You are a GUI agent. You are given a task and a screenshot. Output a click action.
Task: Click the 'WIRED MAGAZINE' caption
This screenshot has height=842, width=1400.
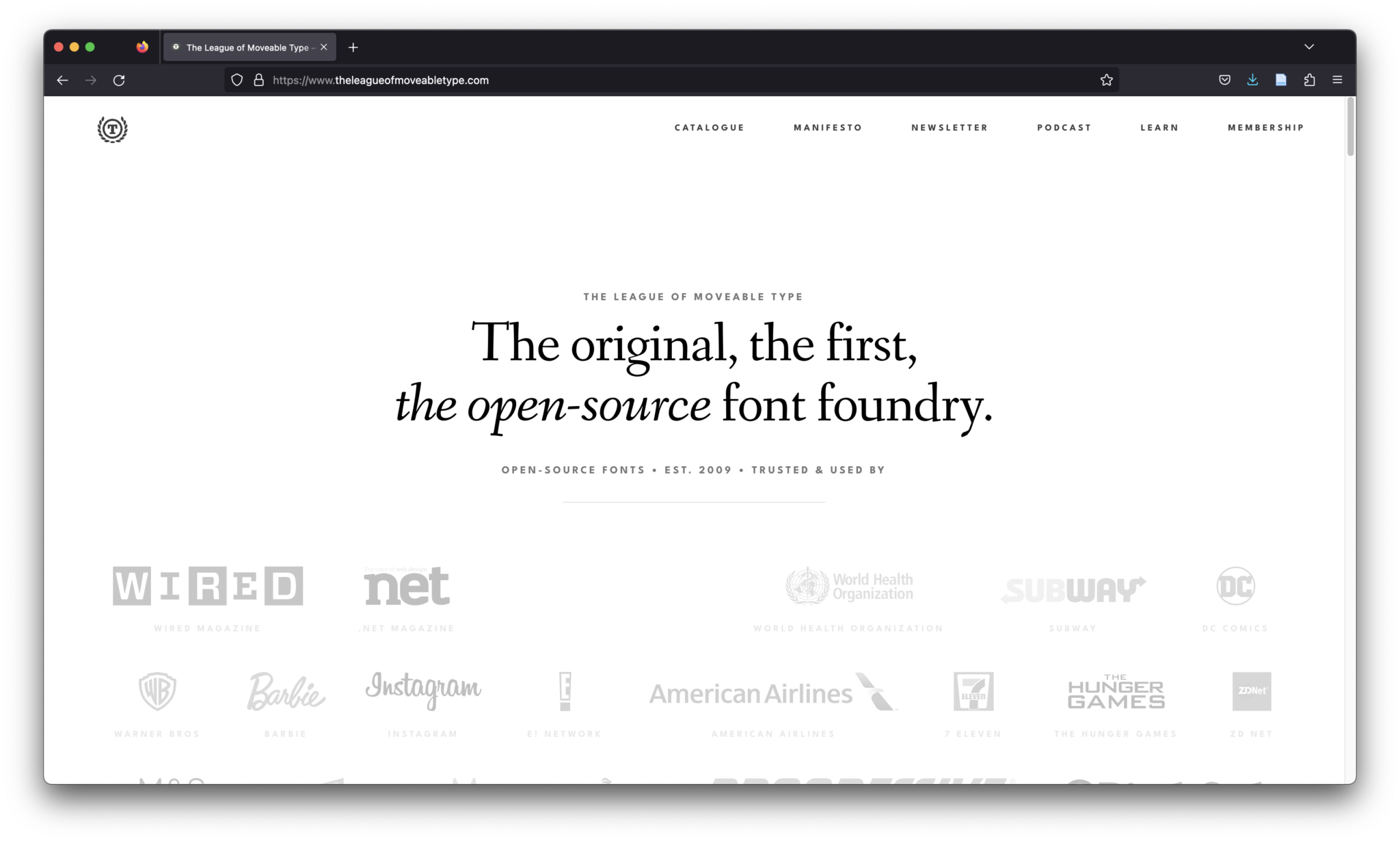tap(208, 628)
